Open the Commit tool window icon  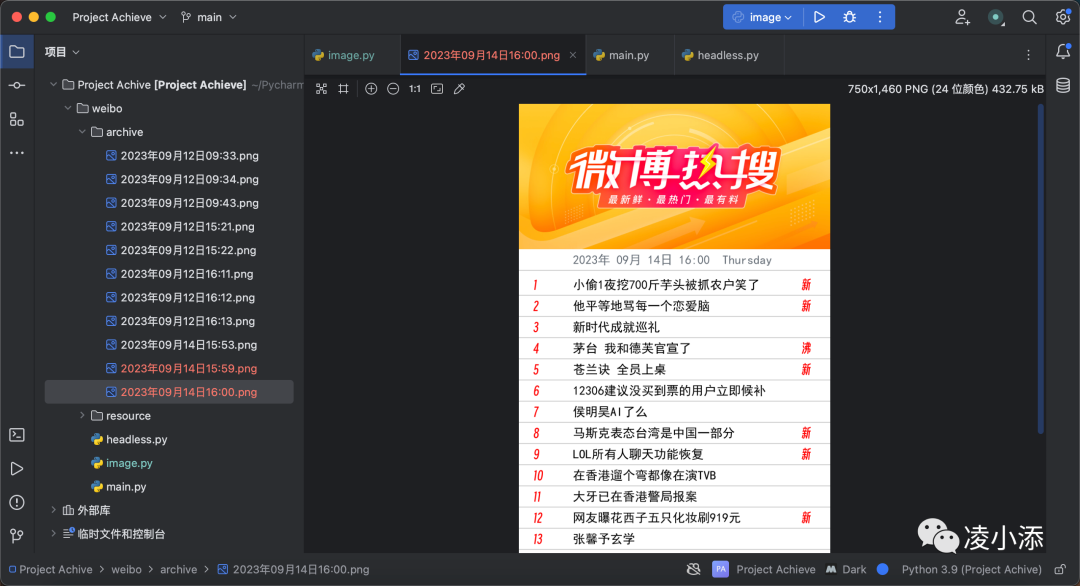[17, 85]
